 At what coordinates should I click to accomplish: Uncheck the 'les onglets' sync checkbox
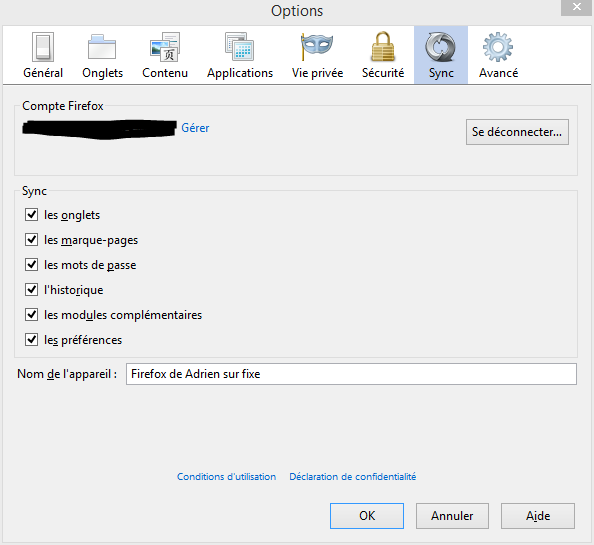[x=31, y=215]
